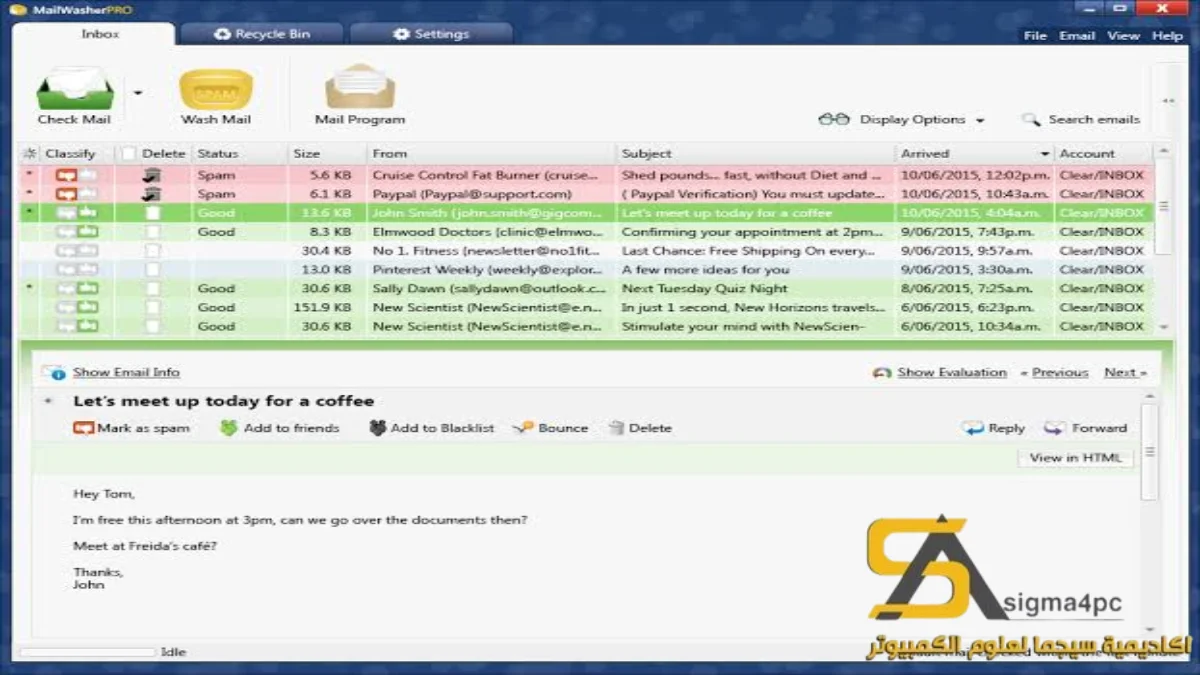Click Delete in the preview toolbar
Viewport: 1200px width, 675px height.
pos(640,428)
